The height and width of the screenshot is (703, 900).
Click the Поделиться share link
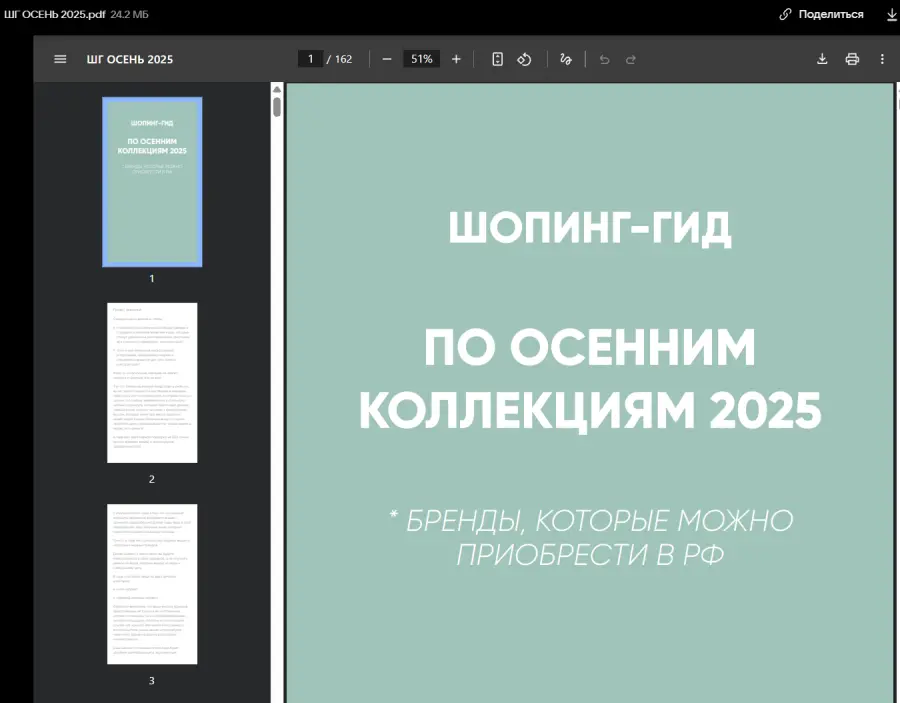pos(821,14)
